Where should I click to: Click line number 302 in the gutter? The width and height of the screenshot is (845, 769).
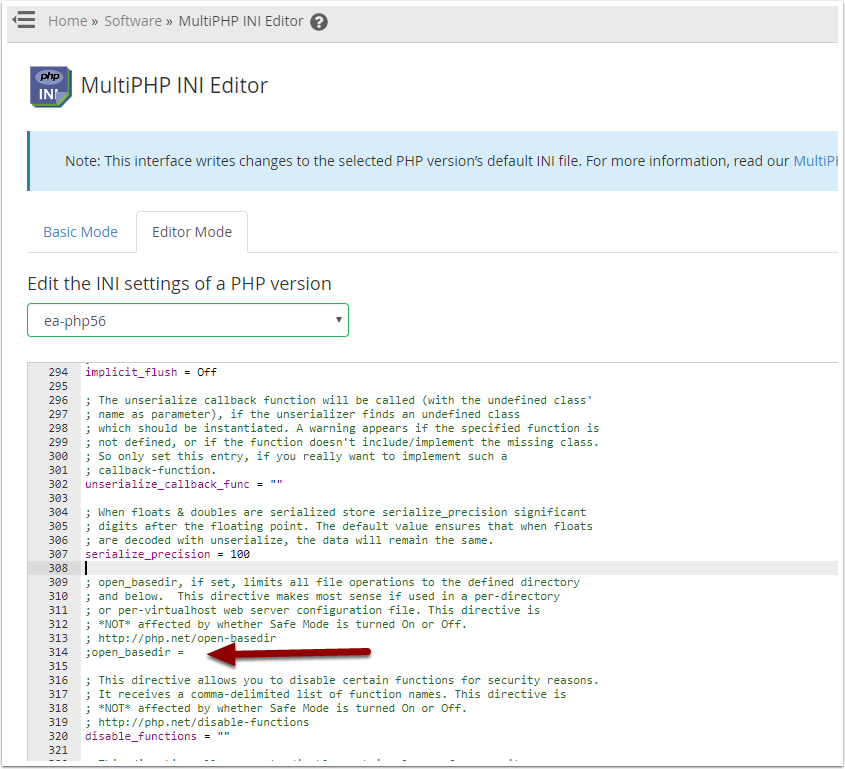58,484
